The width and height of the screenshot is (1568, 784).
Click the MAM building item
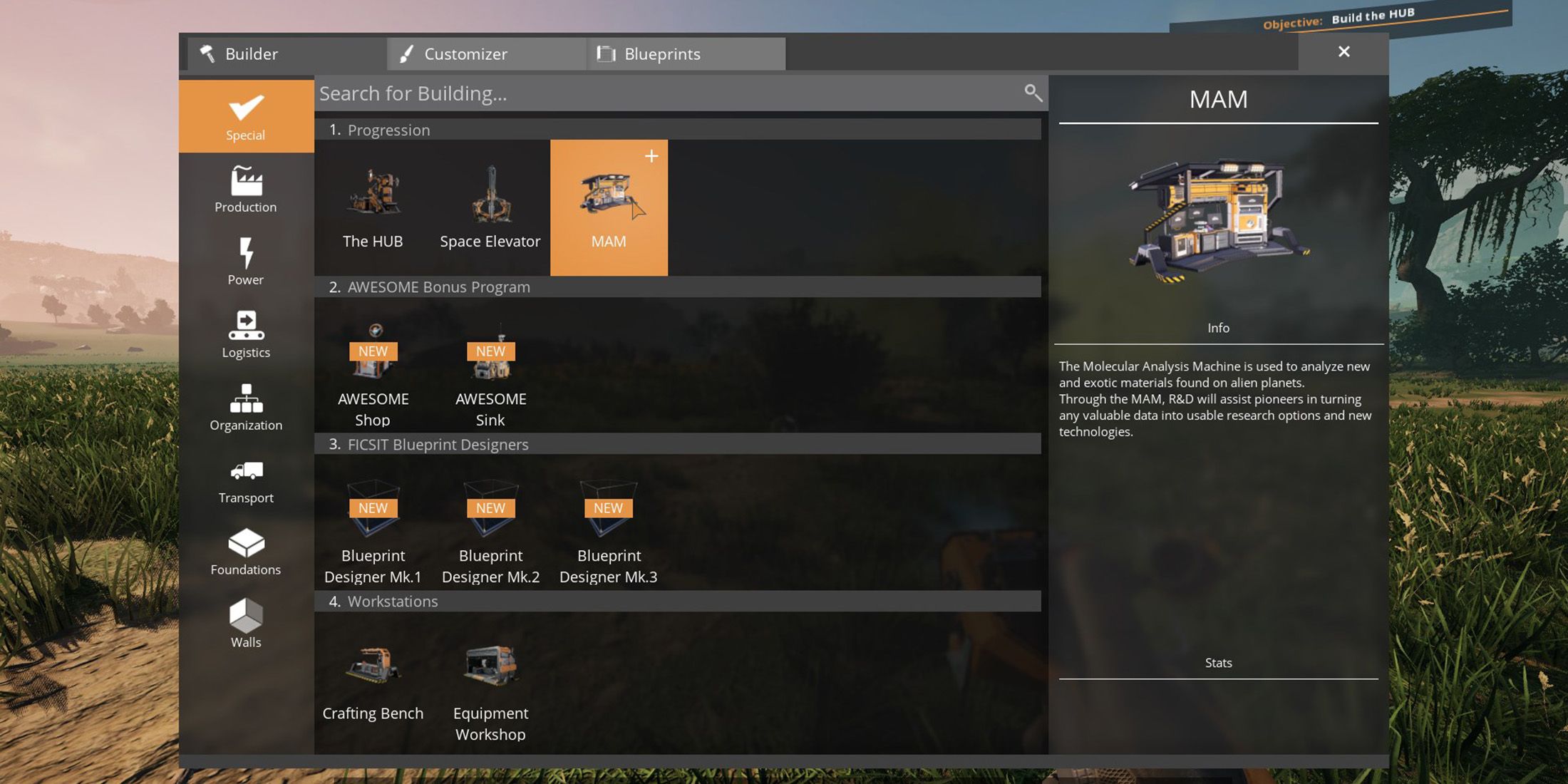[x=608, y=207]
